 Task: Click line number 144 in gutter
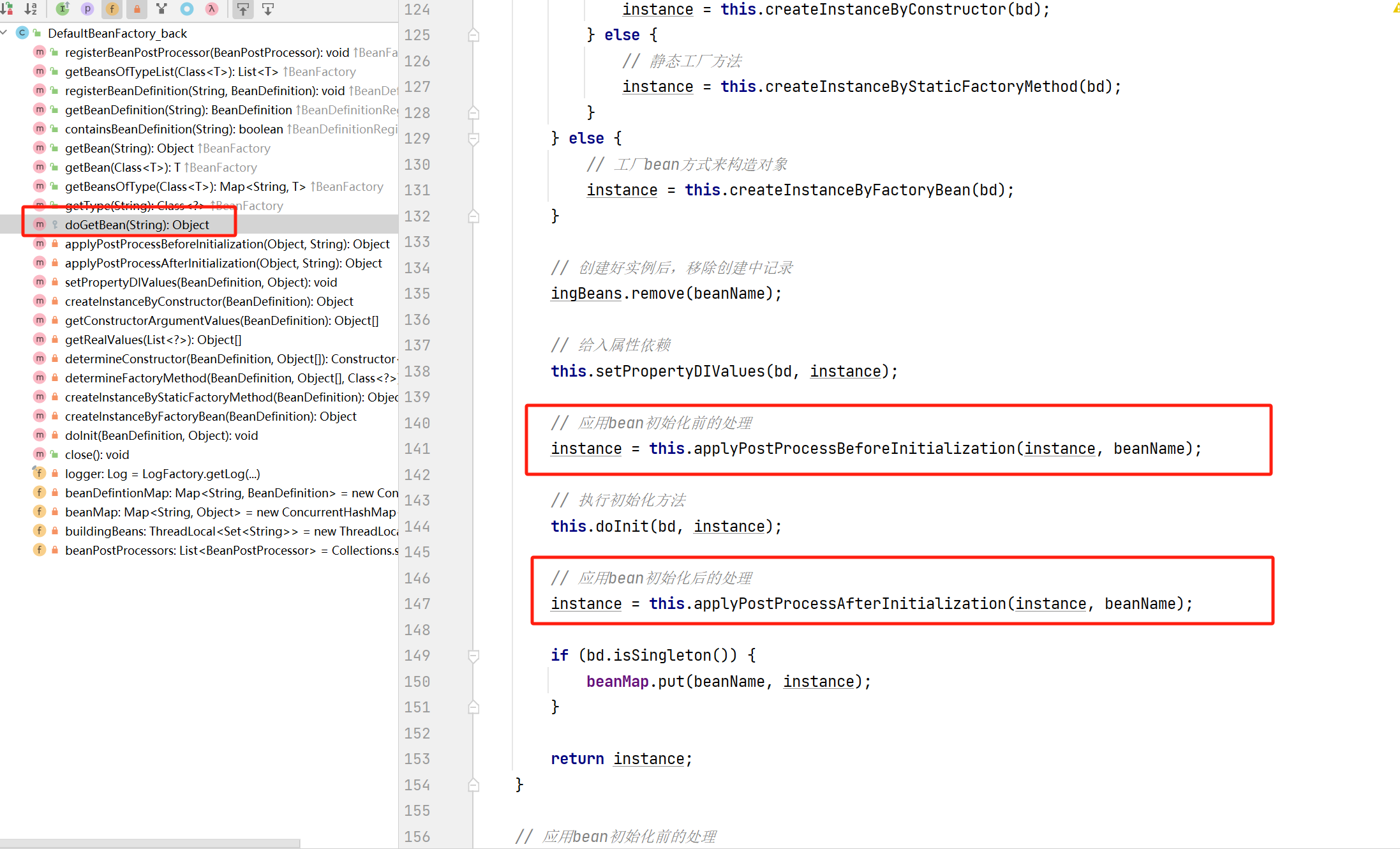point(417,527)
